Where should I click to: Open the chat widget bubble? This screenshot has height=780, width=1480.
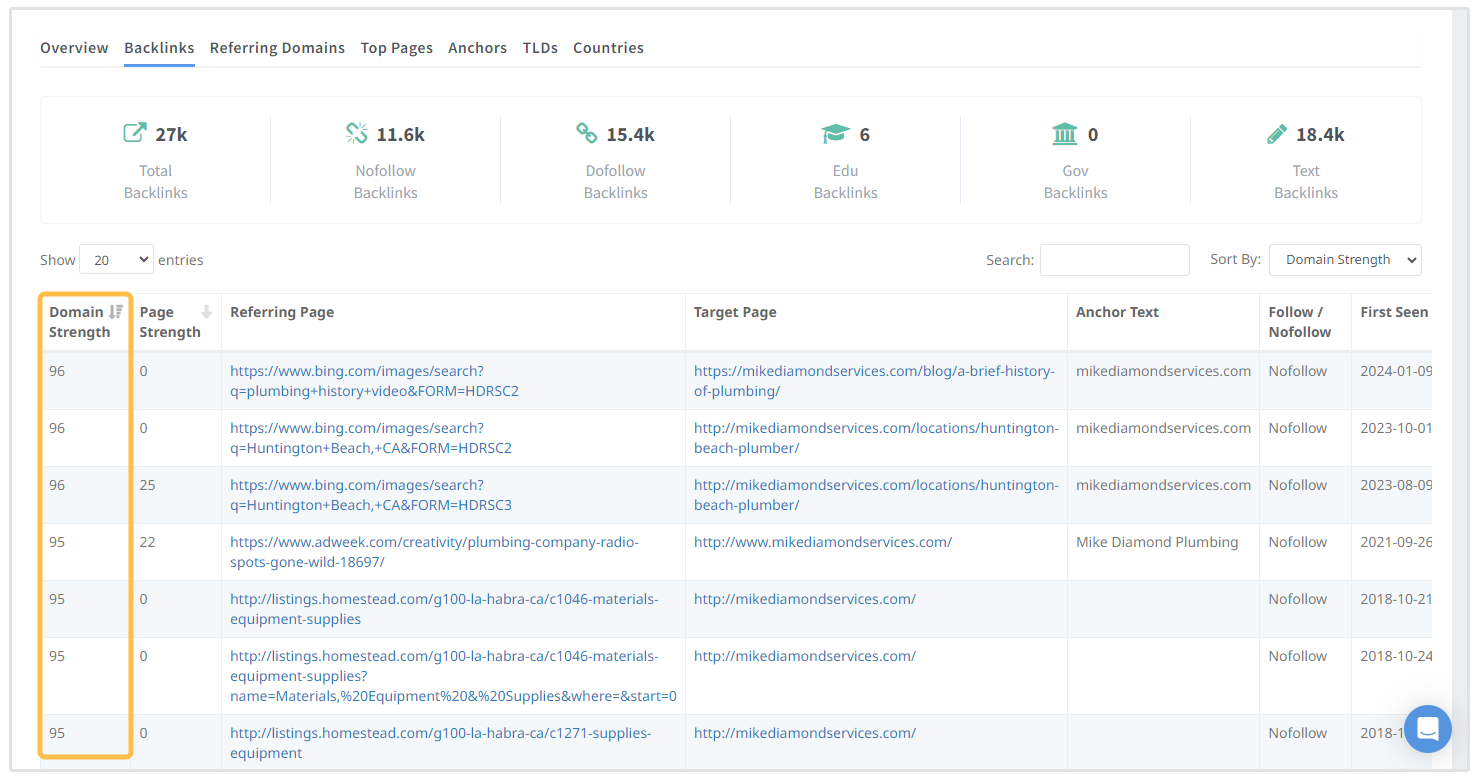pyautogui.click(x=1427, y=728)
